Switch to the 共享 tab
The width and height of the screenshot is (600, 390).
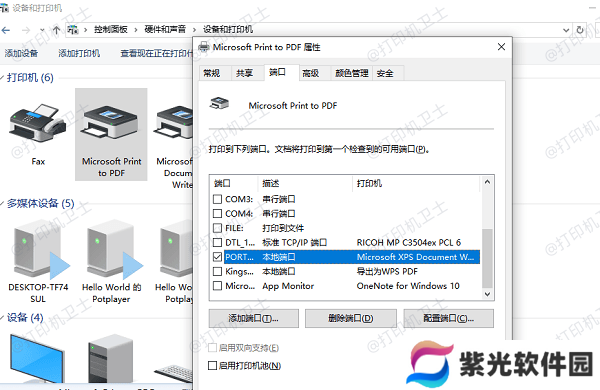click(245, 73)
